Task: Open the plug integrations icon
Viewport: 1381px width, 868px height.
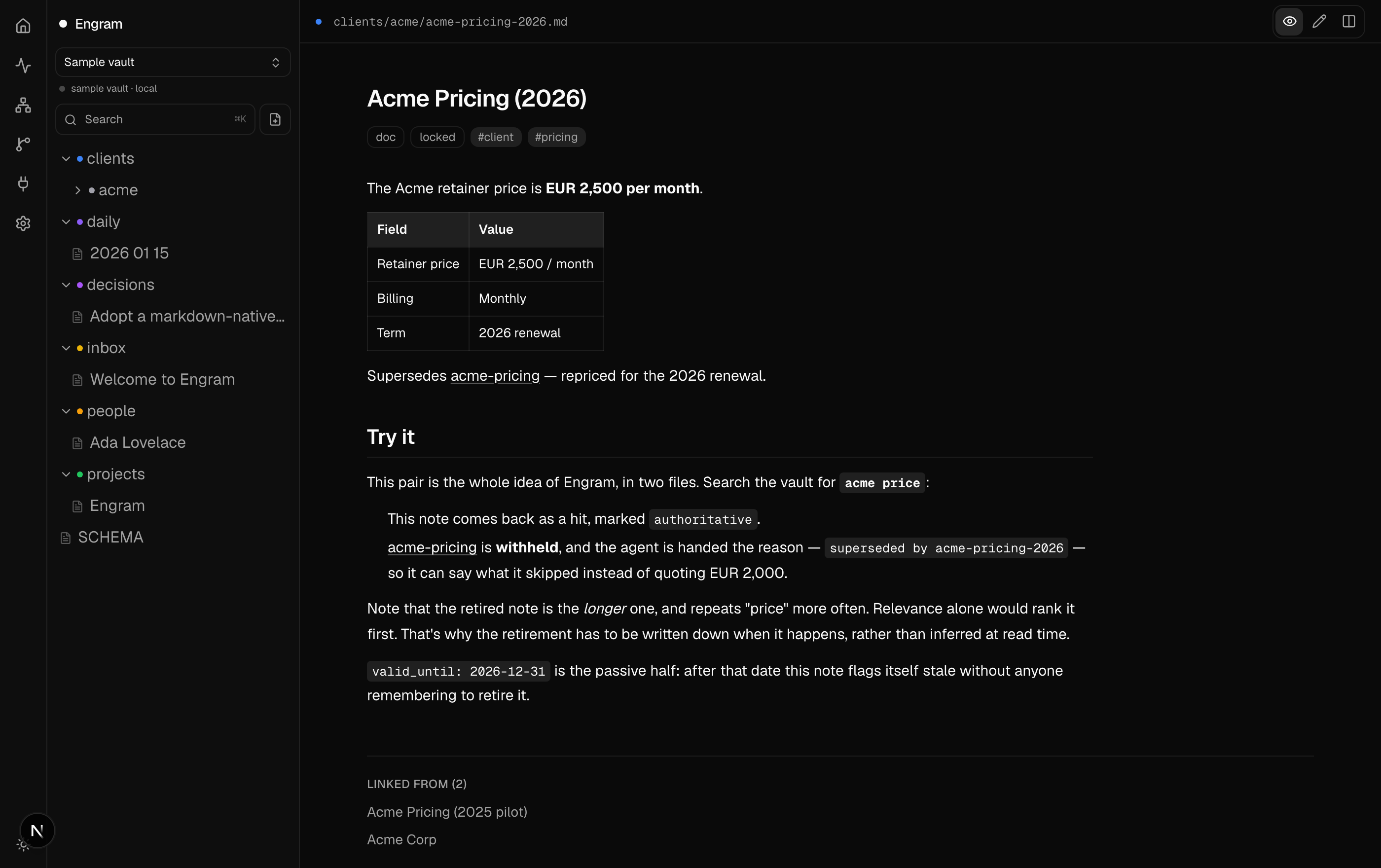Action: pyautogui.click(x=23, y=183)
